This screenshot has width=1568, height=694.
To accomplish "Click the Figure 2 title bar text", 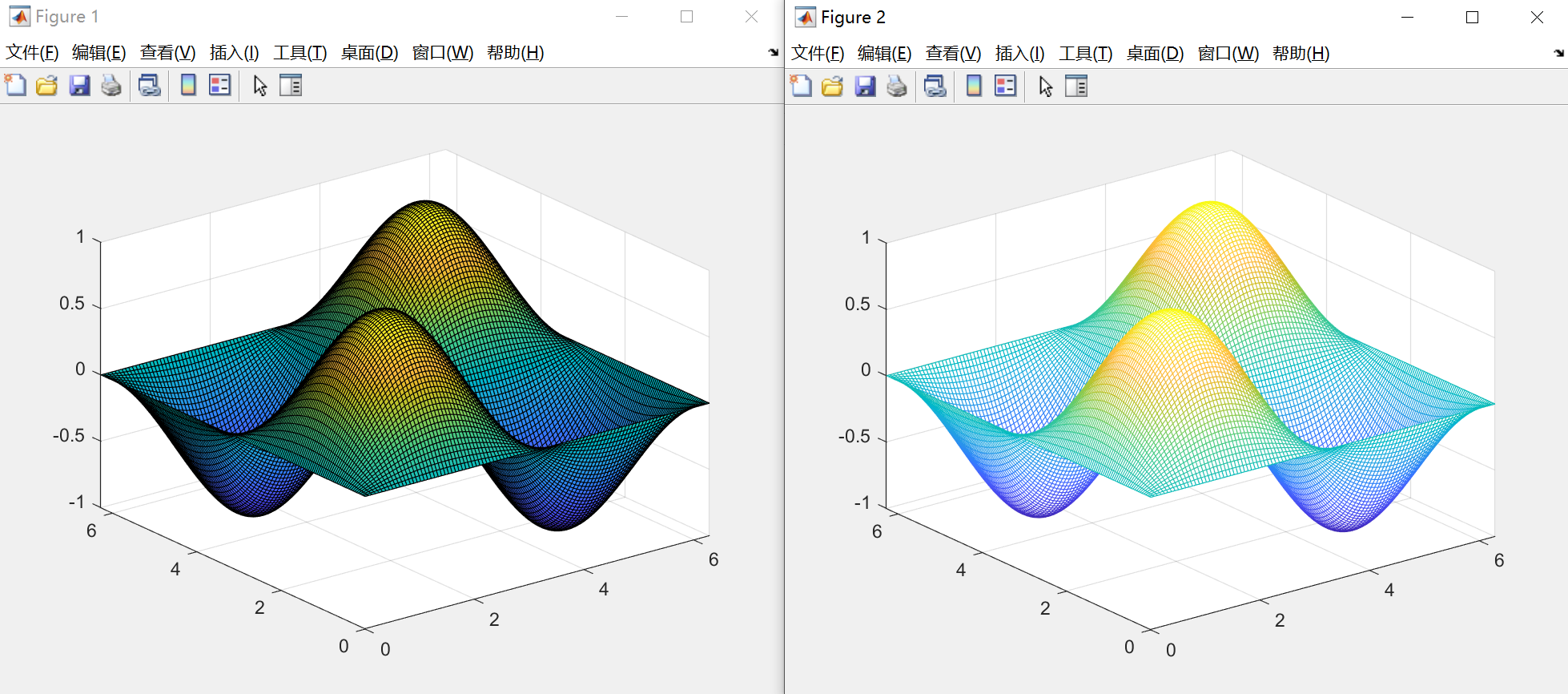I will click(x=854, y=18).
